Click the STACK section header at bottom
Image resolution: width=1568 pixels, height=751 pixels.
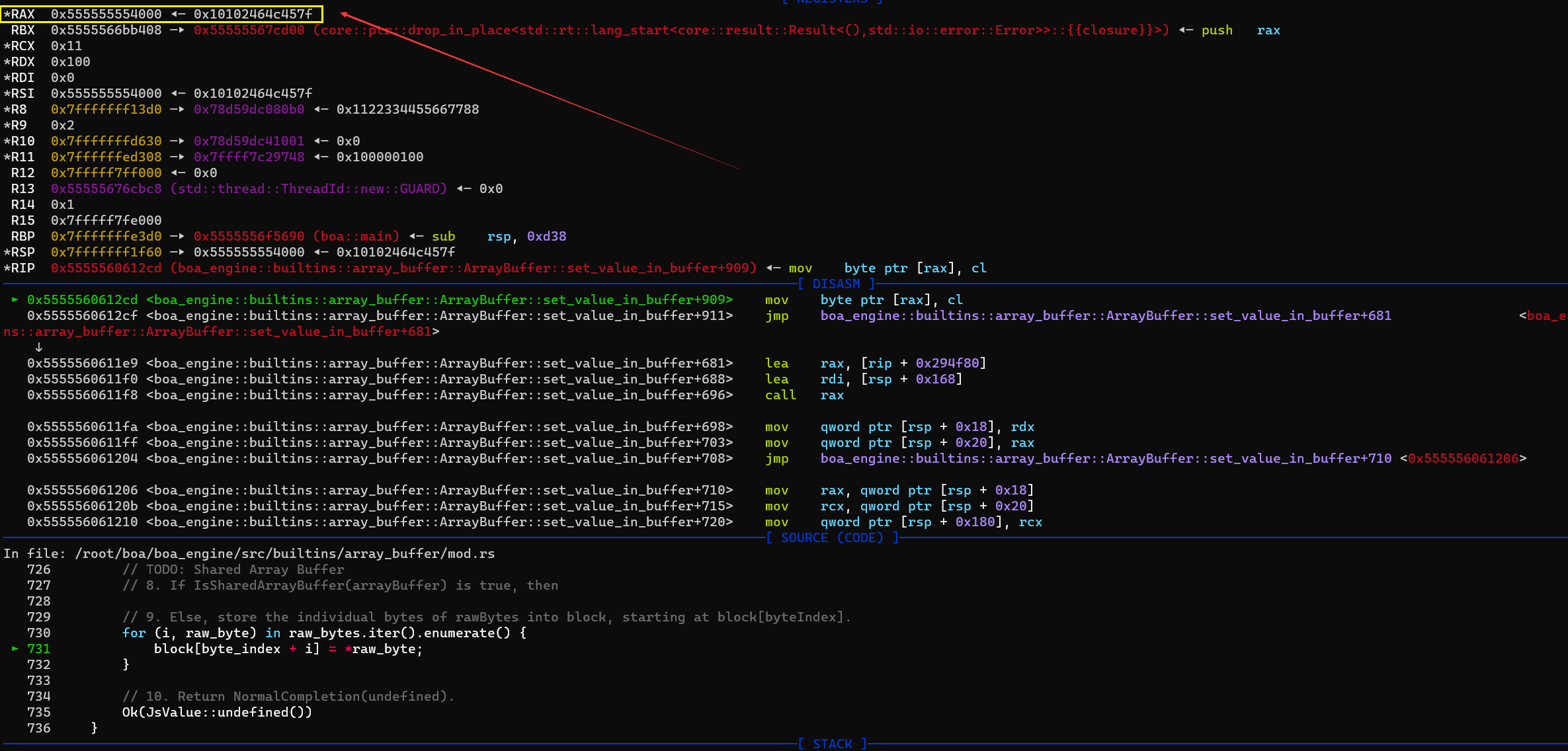[x=832, y=744]
